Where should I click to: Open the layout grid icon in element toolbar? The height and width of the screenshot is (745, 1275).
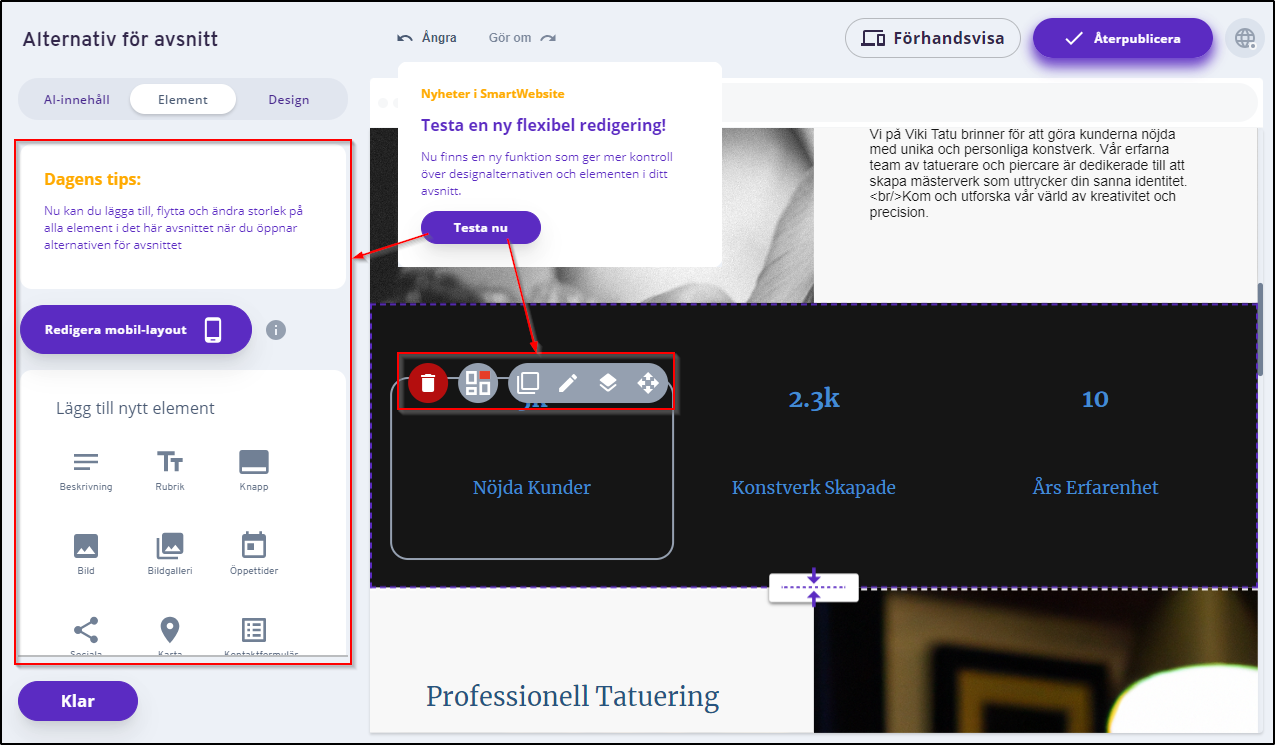[478, 383]
